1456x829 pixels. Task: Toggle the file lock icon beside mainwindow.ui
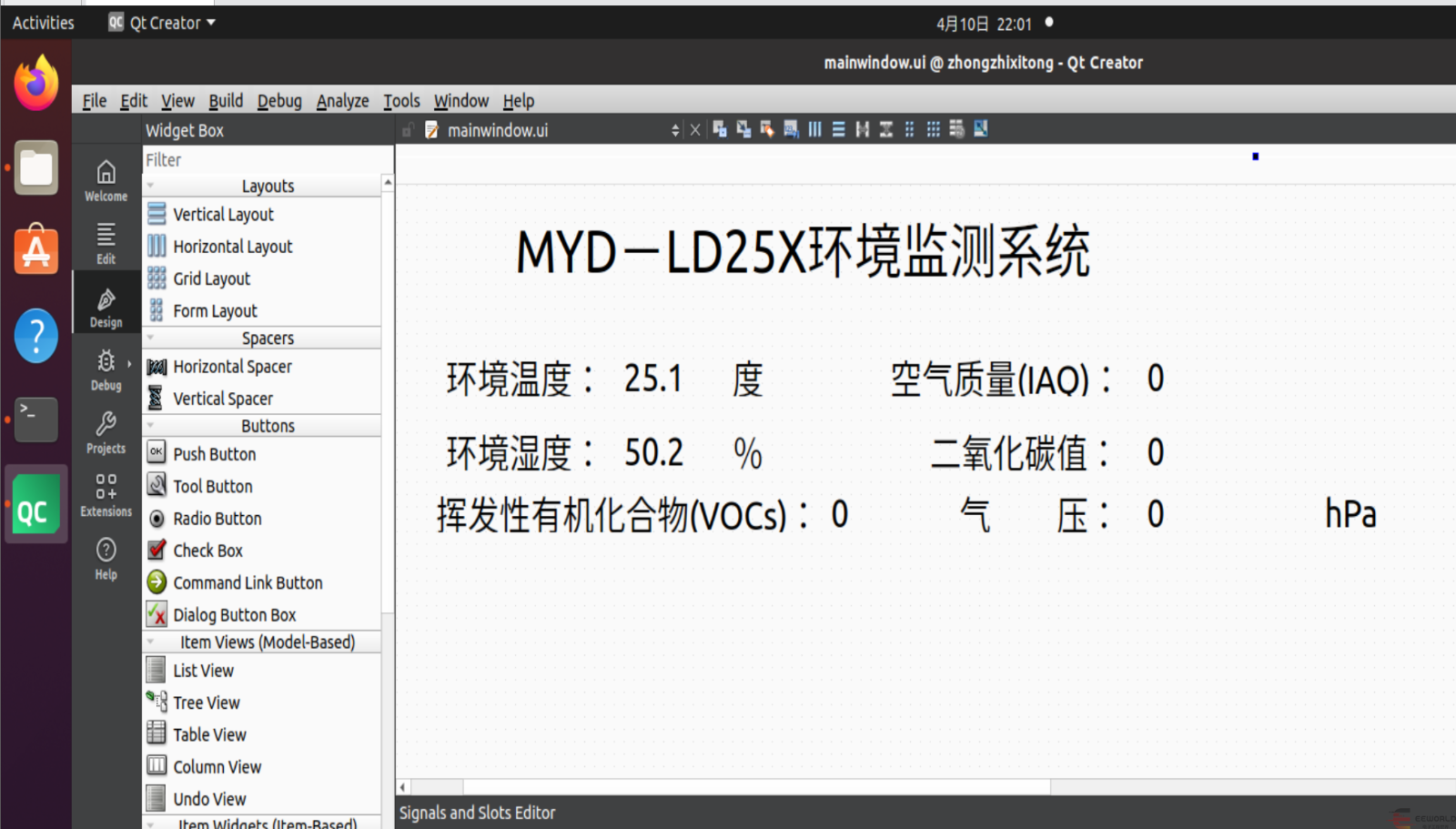[x=408, y=130]
